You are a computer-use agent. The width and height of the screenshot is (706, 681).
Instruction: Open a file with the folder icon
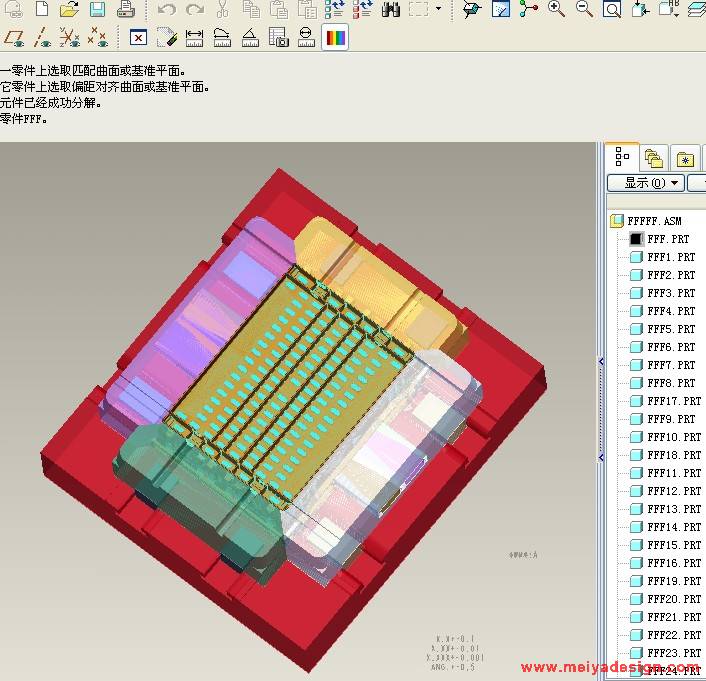coord(69,10)
